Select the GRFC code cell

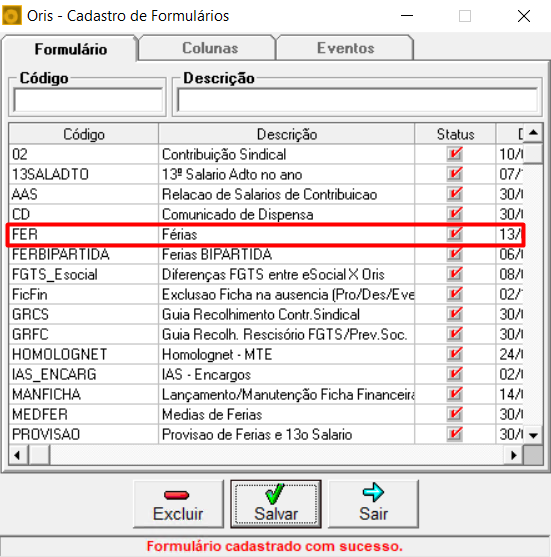[84, 334]
